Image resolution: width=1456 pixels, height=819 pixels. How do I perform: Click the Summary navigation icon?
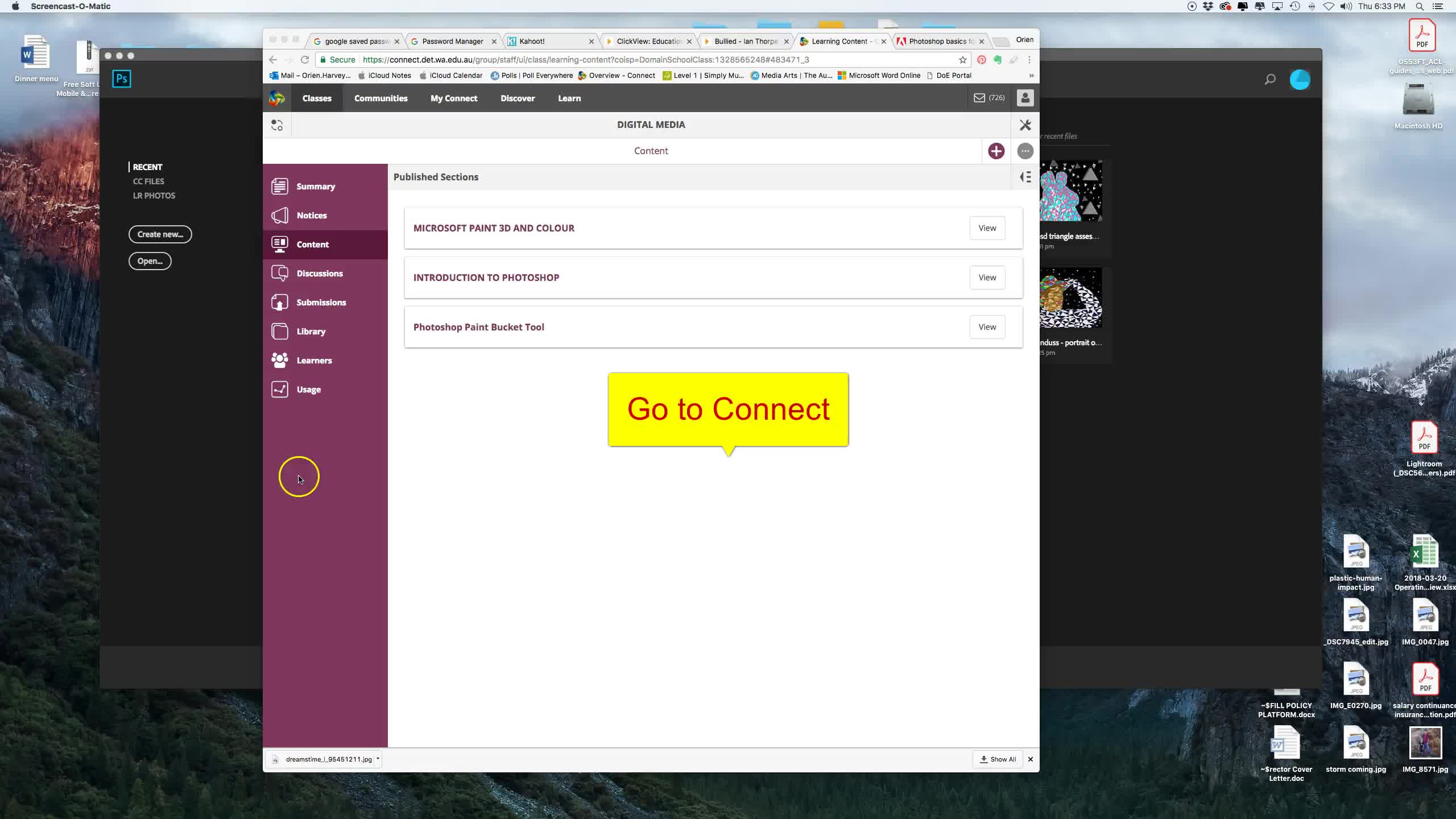pos(279,186)
